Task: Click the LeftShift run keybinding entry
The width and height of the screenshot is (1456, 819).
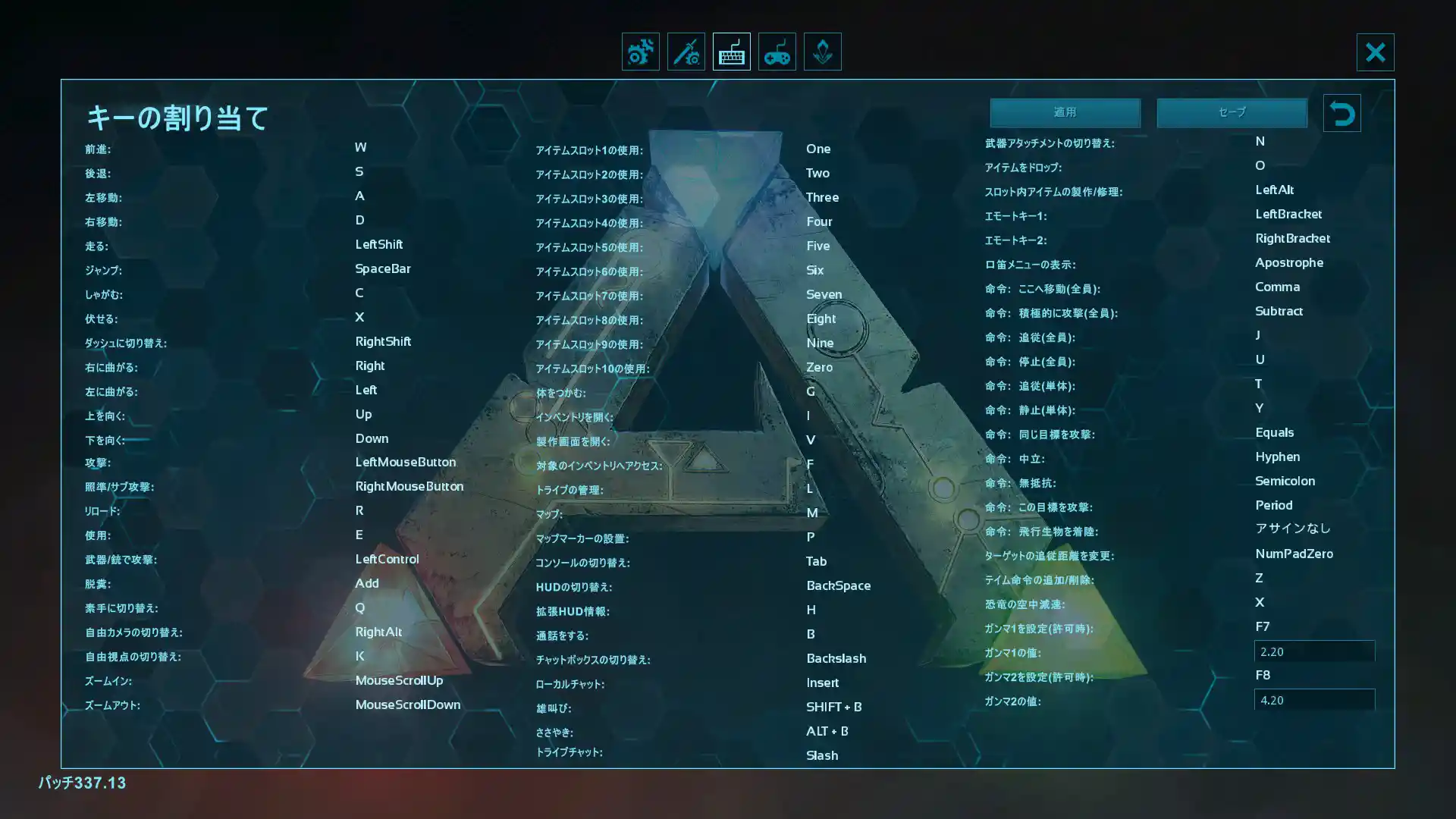Action: pyautogui.click(x=379, y=244)
